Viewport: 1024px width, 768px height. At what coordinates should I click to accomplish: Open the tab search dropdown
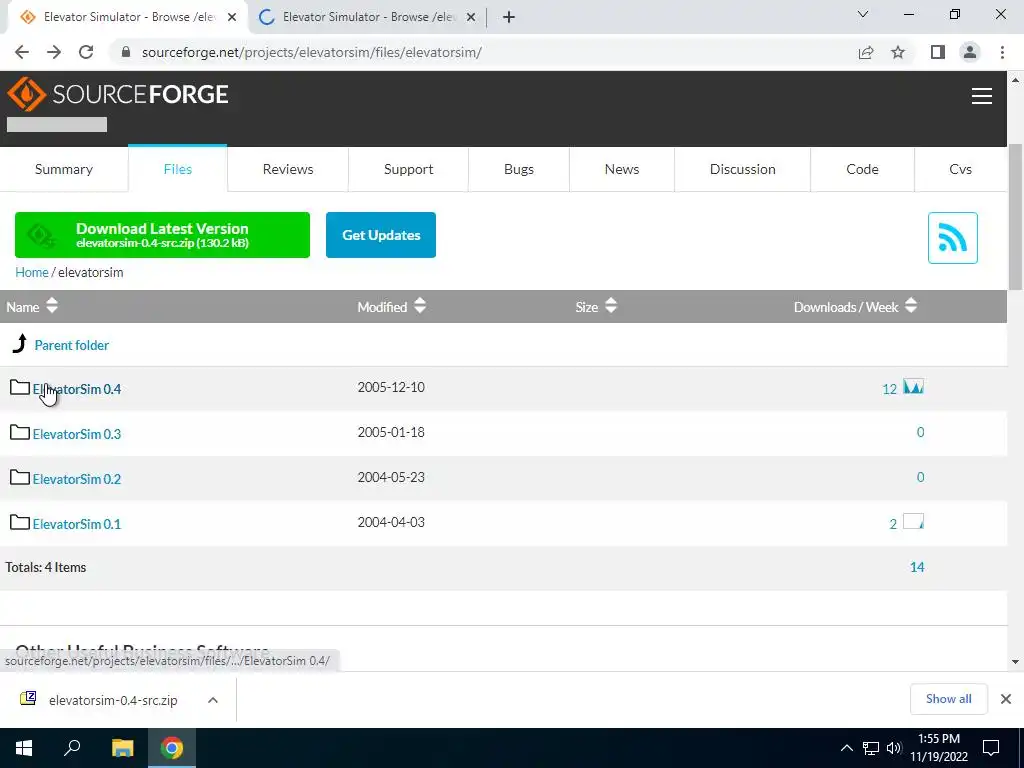tap(863, 14)
